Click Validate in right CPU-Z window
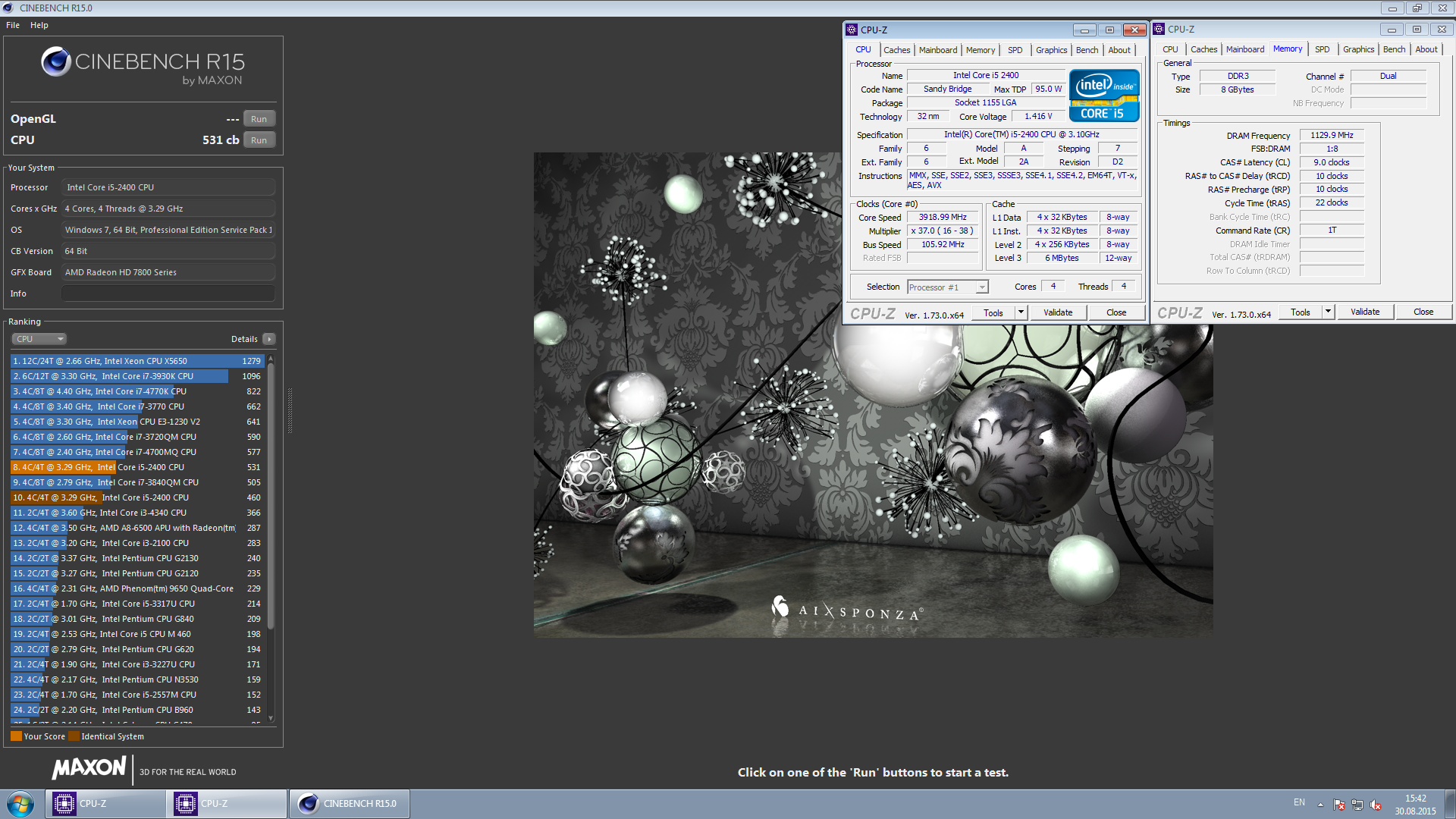The height and width of the screenshot is (819, 1456). point(1365,312)
